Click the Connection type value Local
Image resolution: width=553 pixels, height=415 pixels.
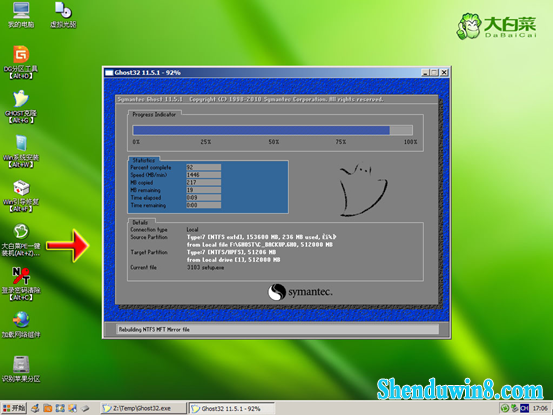[x=193, y=230]
